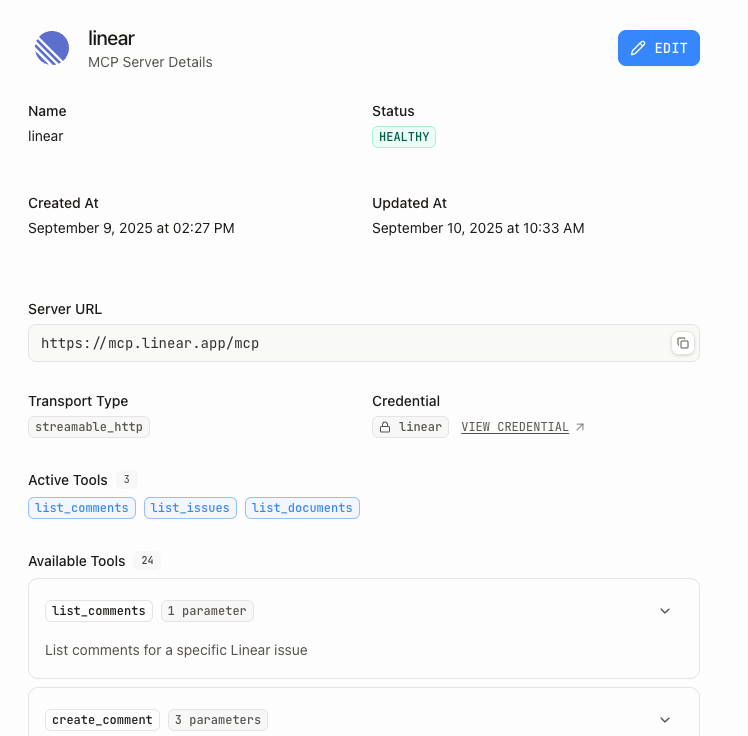Viewport: 748px width, 736px height.
Task: Expand the list_comments tool chevron
Action: [x=665, y=611]
